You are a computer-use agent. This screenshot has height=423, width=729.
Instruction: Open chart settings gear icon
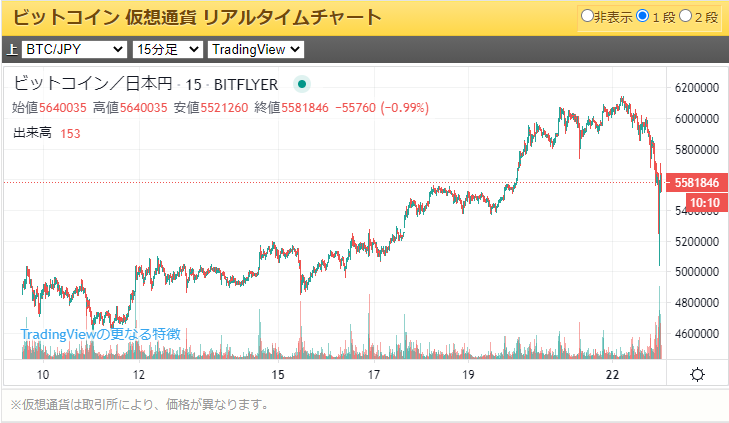[x=697, y=374]
